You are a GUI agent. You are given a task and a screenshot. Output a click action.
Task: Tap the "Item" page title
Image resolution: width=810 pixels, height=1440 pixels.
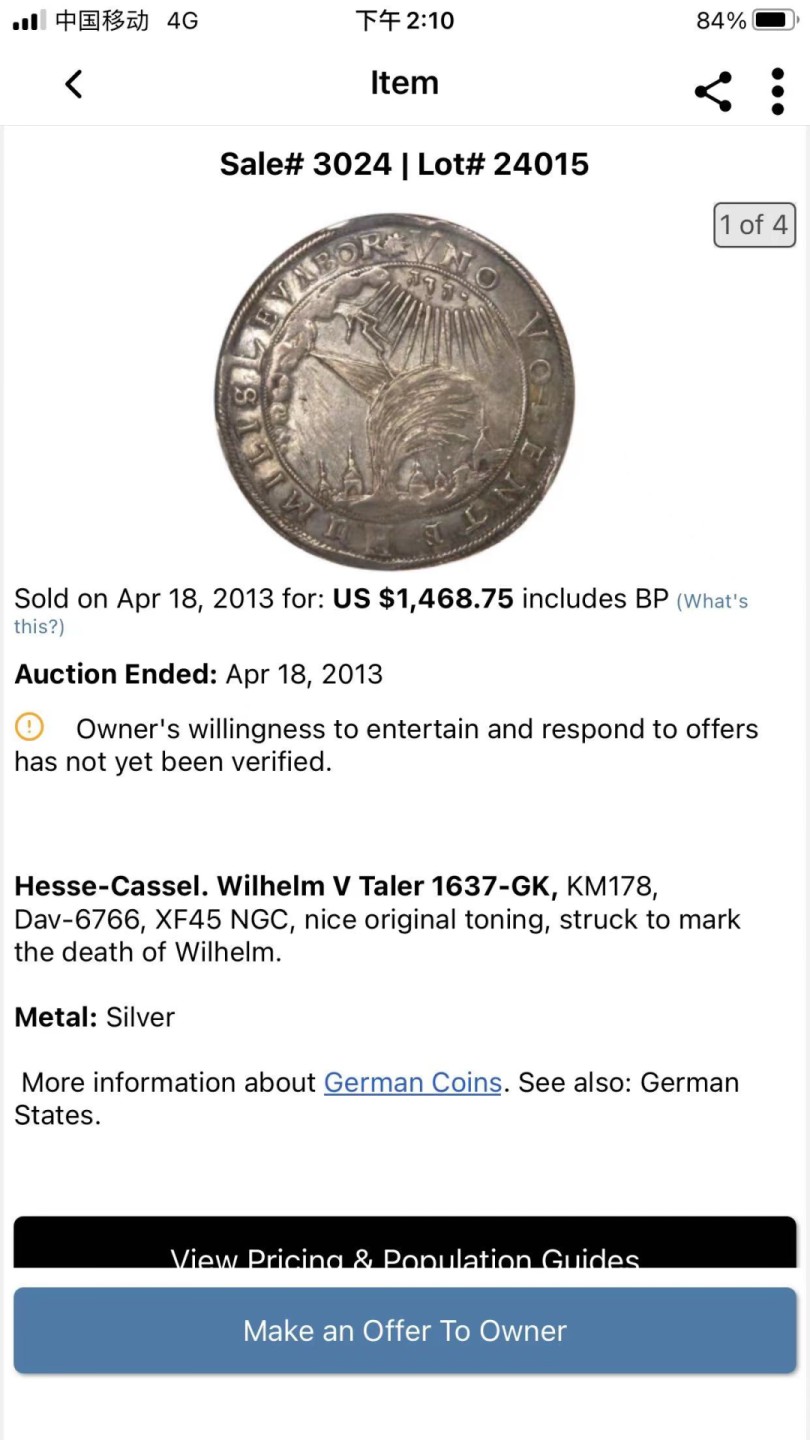point(404,83)
